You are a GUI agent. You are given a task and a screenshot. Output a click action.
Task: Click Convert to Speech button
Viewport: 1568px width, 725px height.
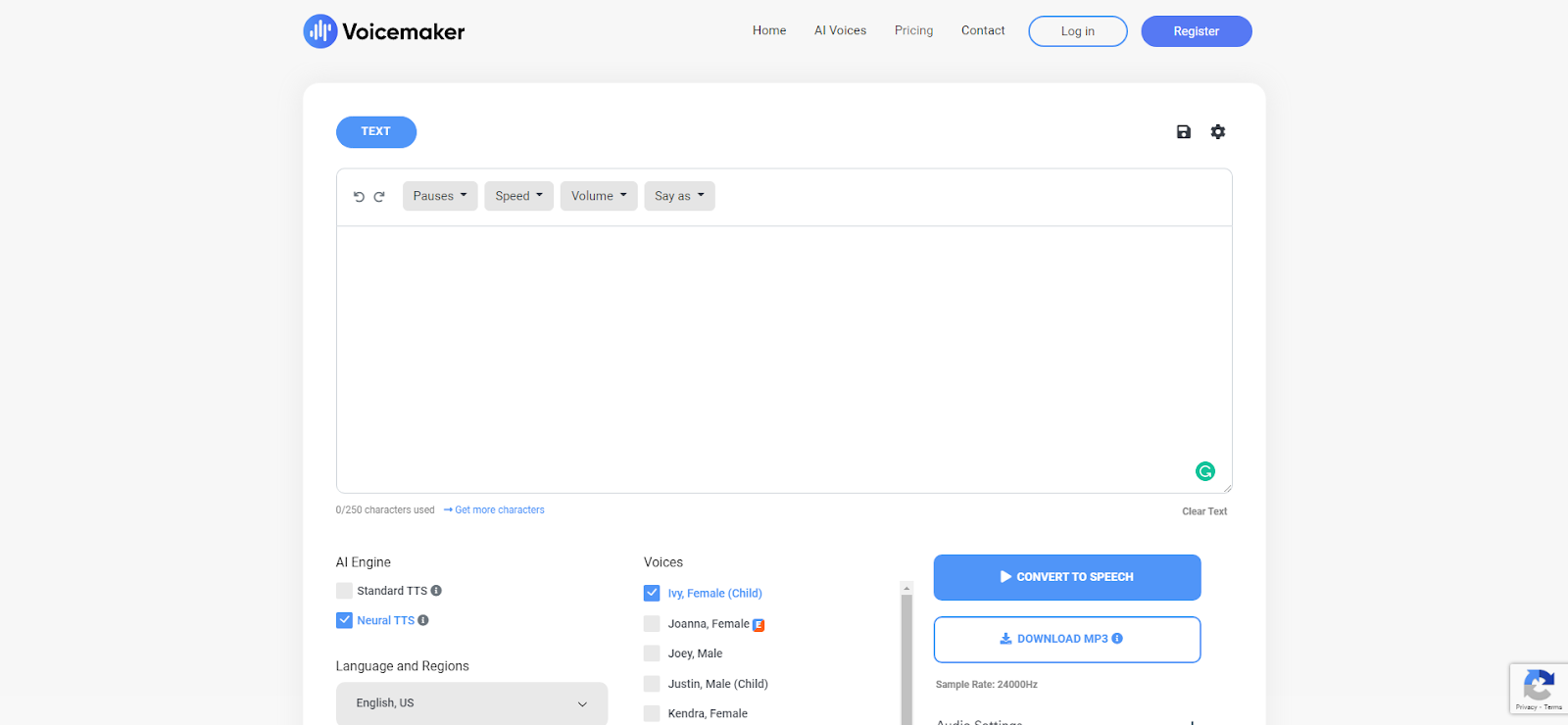click(x=1067, y=577)
